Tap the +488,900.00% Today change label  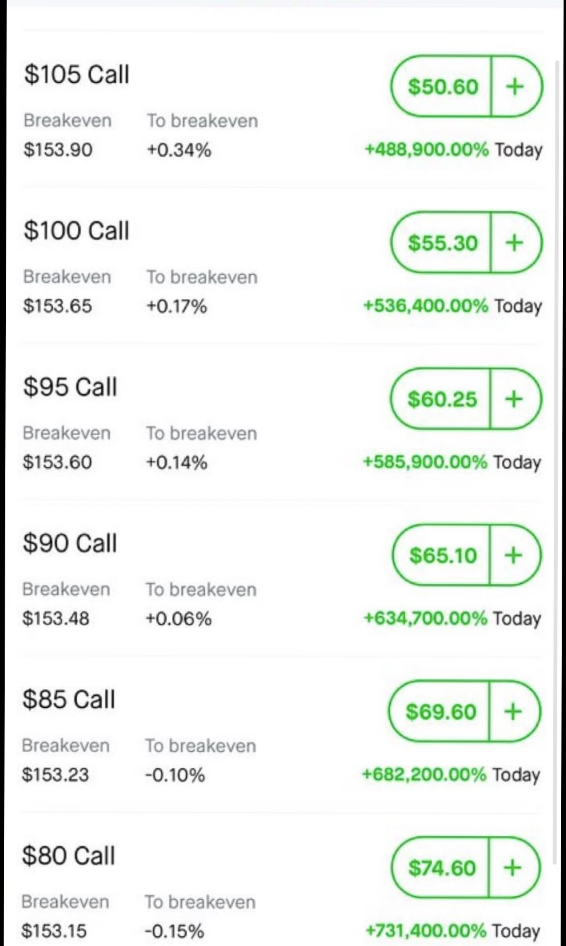(x=453, y=150)
